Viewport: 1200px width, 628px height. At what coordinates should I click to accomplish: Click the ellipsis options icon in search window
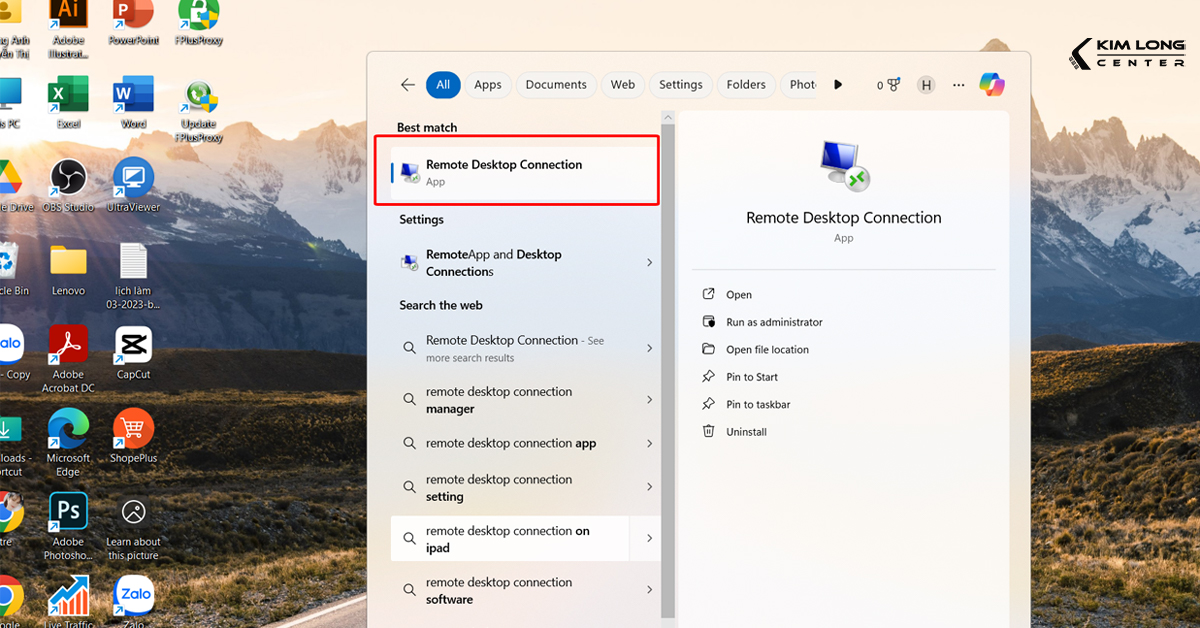point(958,85)
